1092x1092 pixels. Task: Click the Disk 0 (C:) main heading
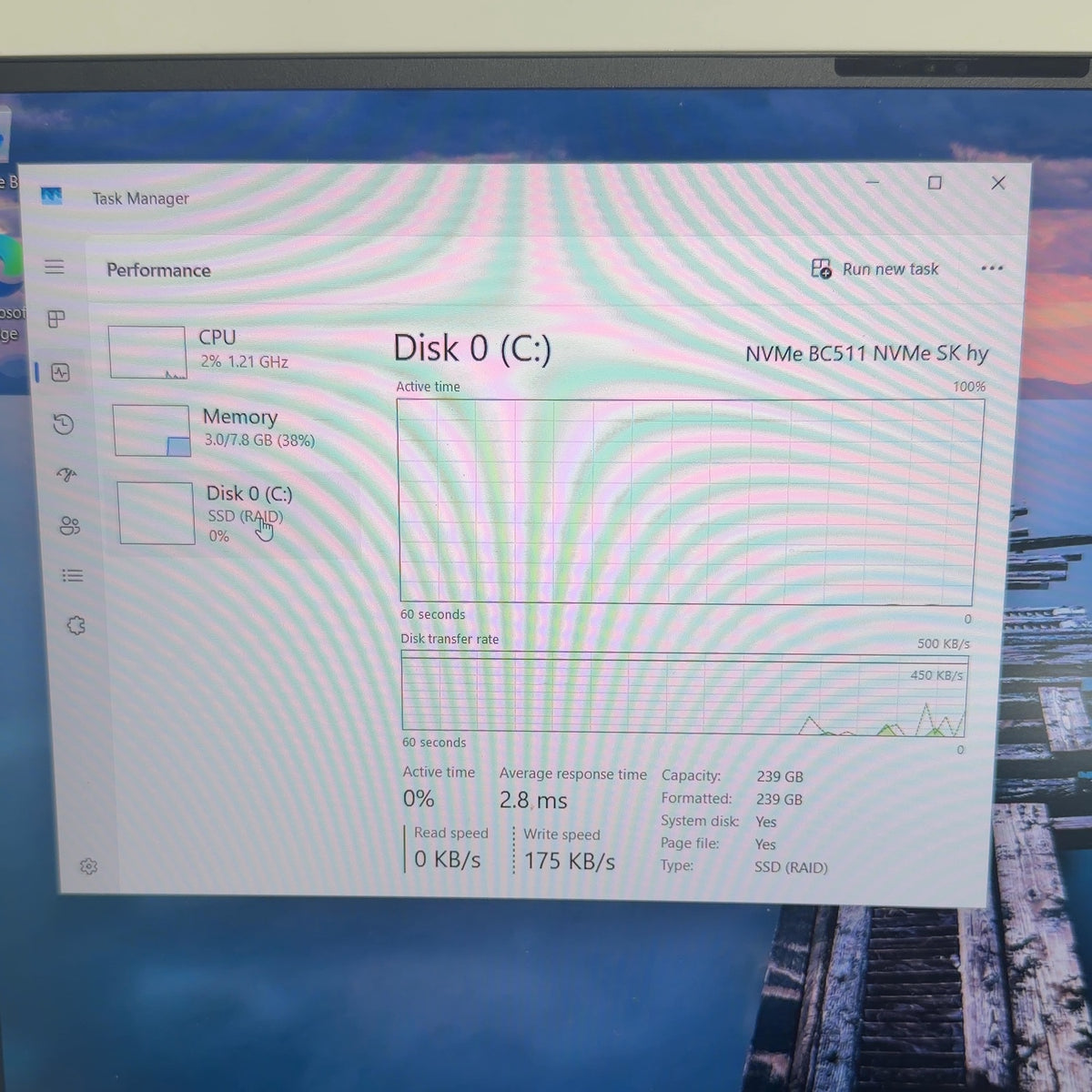pos(472,349)
